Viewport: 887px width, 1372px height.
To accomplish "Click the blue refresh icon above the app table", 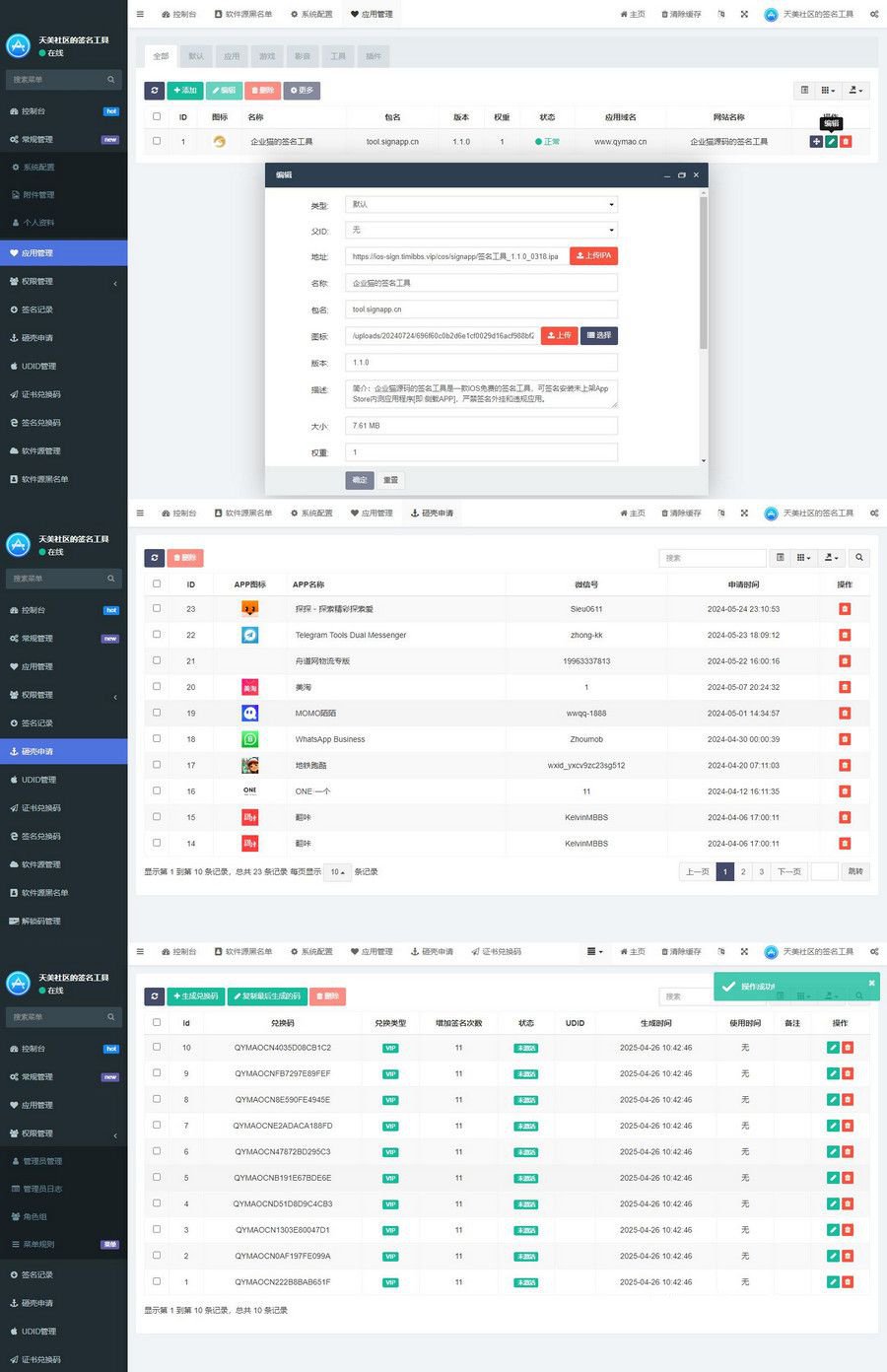I will coord(155,90).
